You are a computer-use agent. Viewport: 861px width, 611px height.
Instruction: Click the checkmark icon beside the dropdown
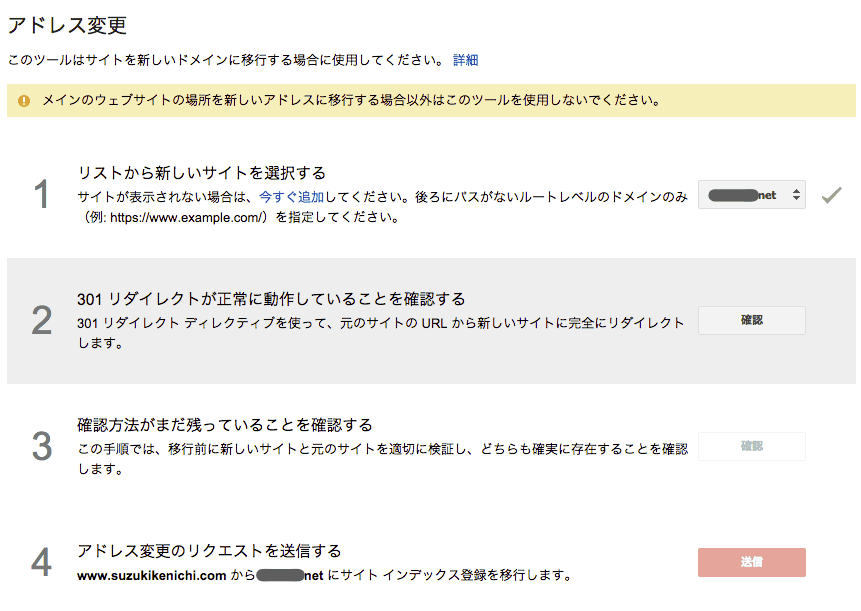tap(831, 196)
